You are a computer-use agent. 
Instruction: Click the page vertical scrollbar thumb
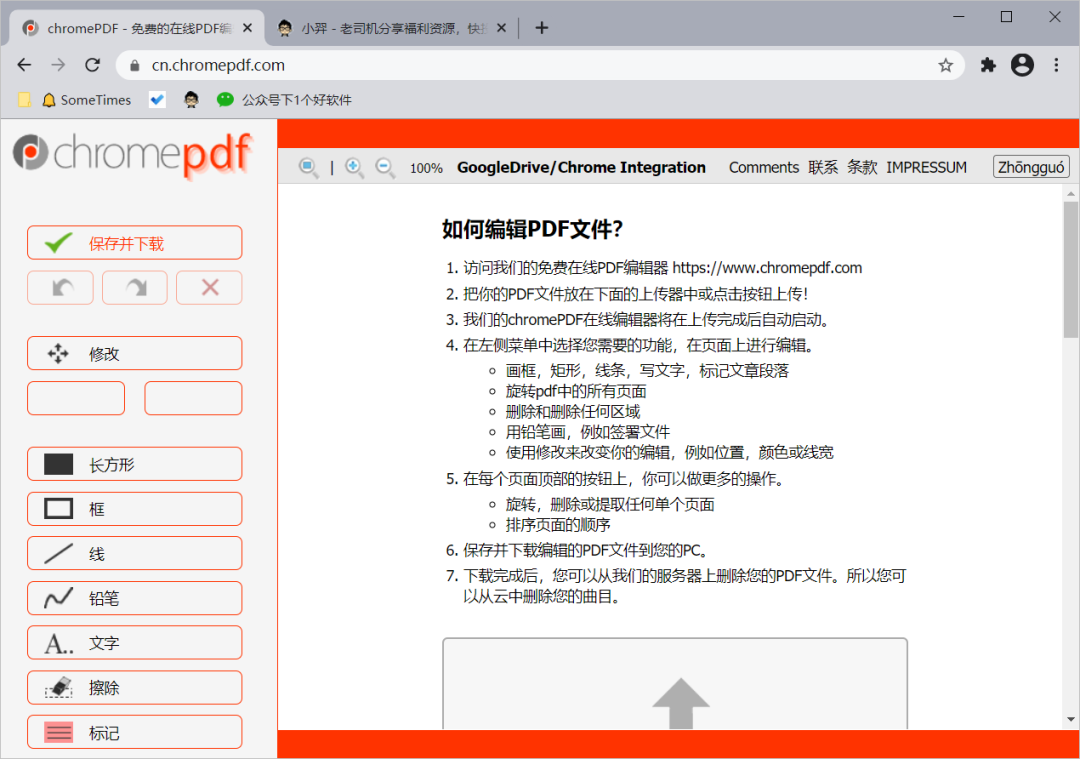point(1070,269)
